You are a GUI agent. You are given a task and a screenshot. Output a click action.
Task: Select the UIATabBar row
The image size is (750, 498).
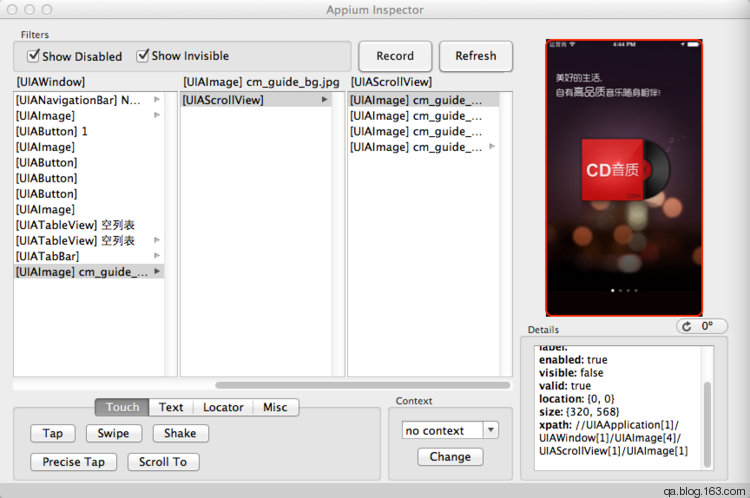[x=88, y=256]
